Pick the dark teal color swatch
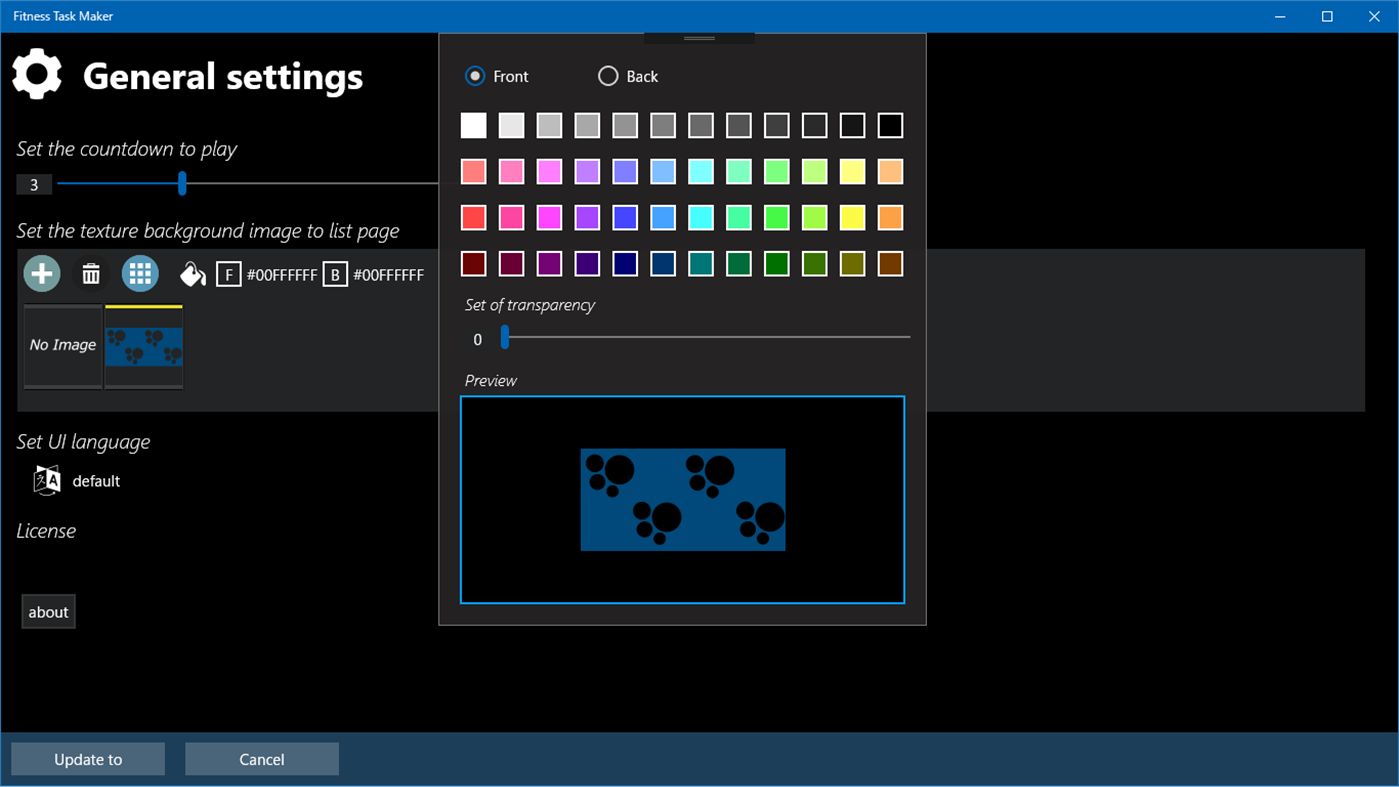Image resolution: width=1399 pixels, height=787 pixels. (x=701, y=263)
